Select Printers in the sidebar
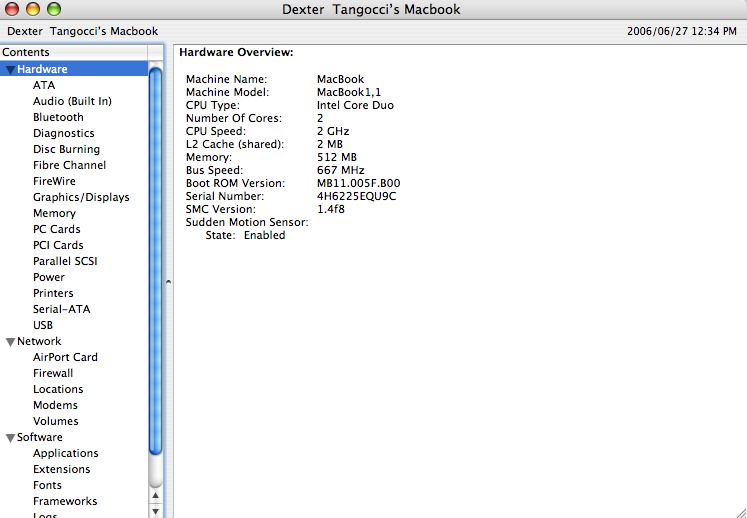Screen dimensions: 747x518 [x=53, y=293]
